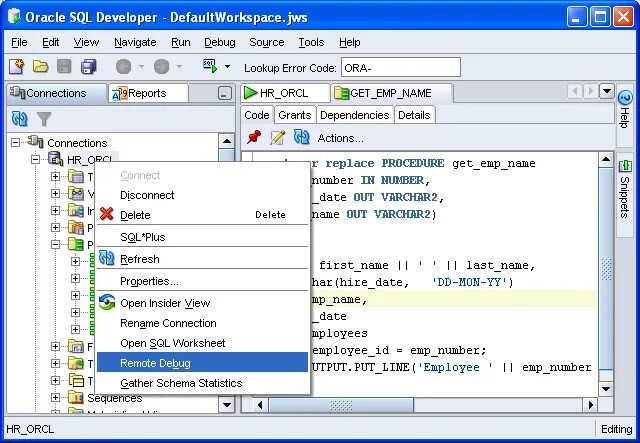This screenshot has width=640, height=443.
Task: Choose Rename Connection from context menu
Action: [x=202, y=323]
